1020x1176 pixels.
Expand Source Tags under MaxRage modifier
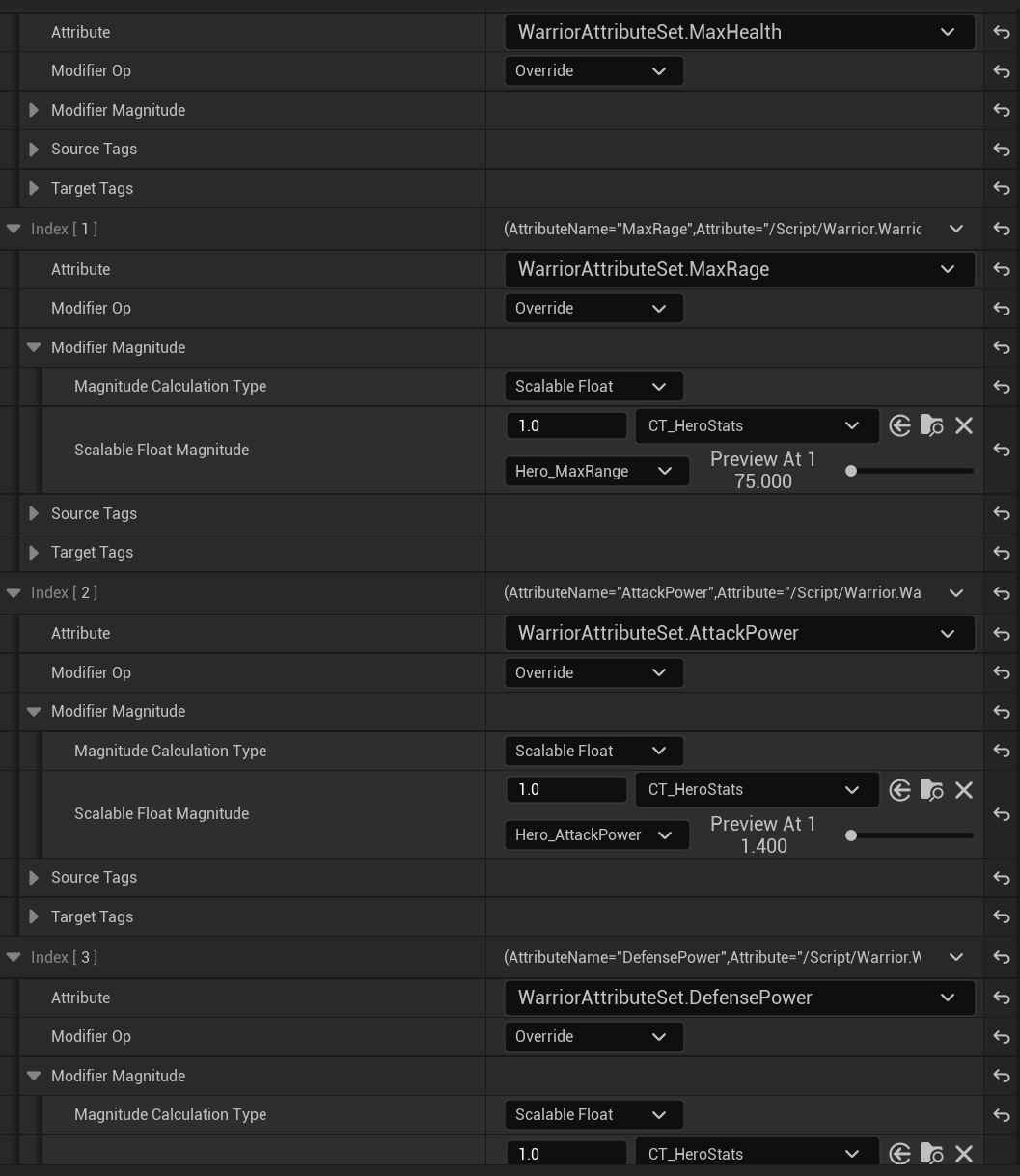click(34, 513)
